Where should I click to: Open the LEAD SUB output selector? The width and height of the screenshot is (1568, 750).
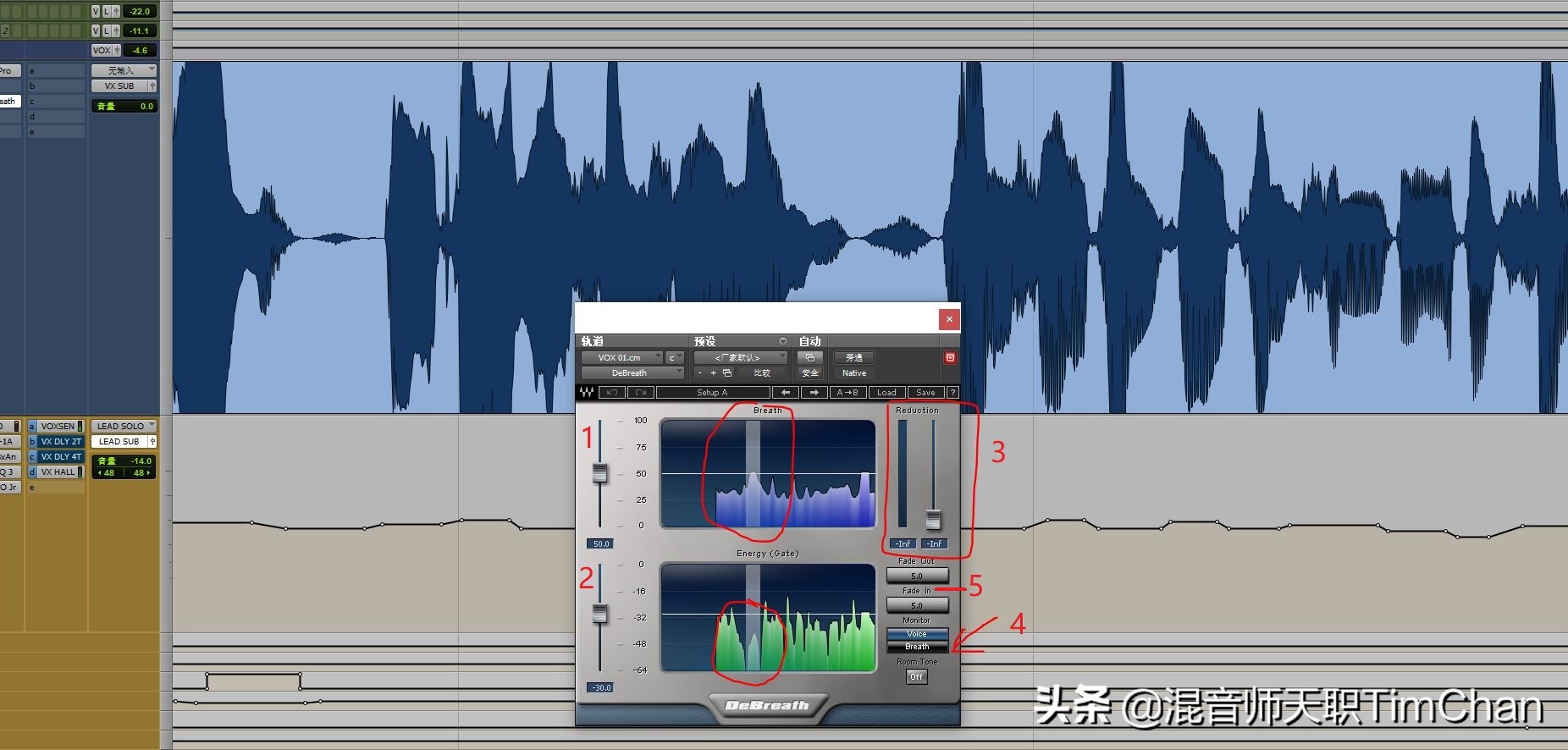(119, 442)
